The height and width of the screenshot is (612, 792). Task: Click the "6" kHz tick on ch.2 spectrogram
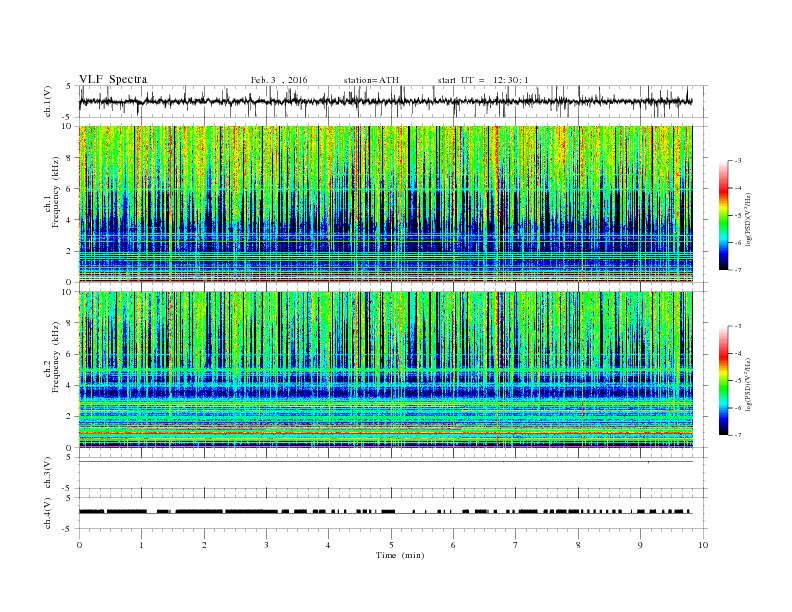[70, 354]
